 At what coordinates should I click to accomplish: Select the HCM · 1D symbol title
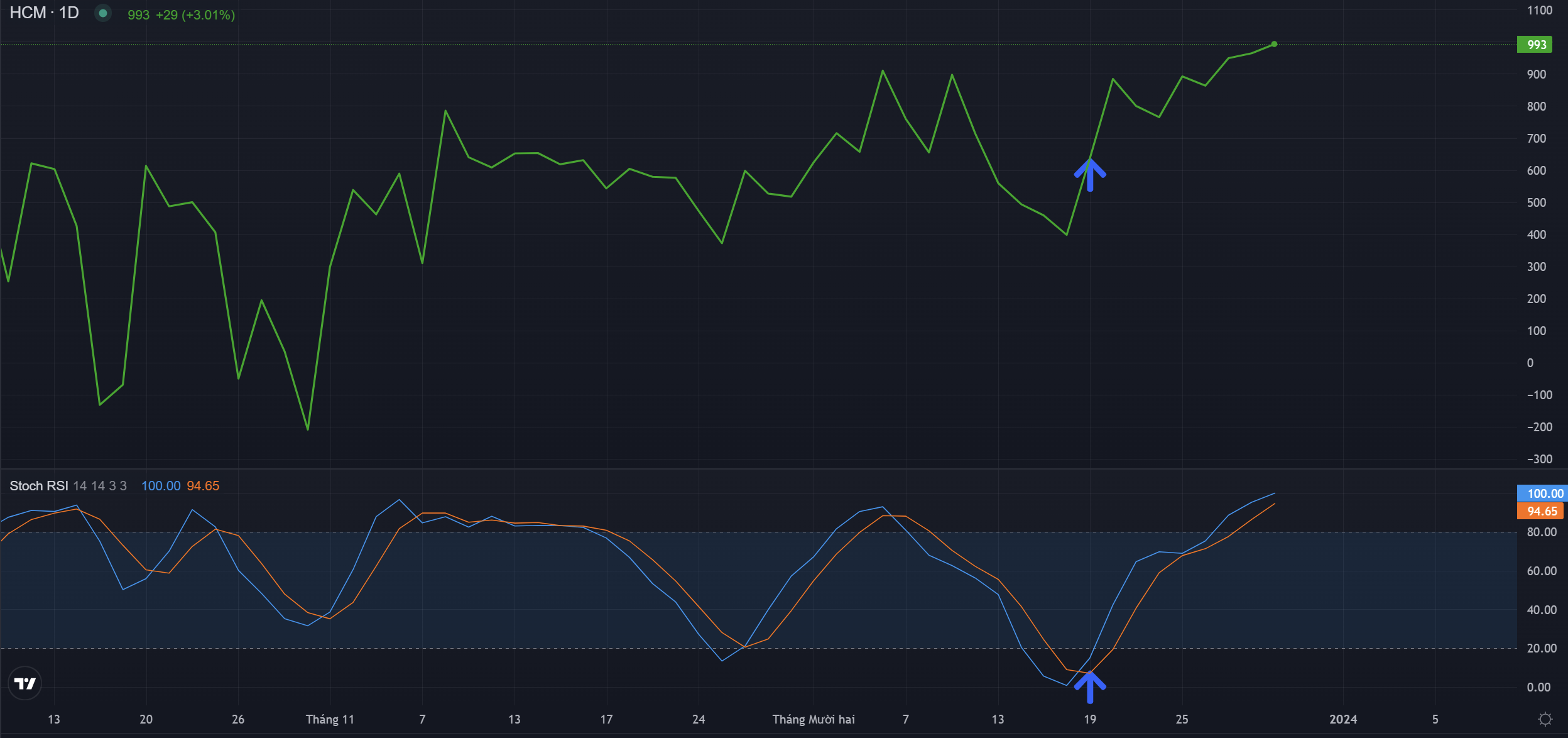(x=44, y=13)
